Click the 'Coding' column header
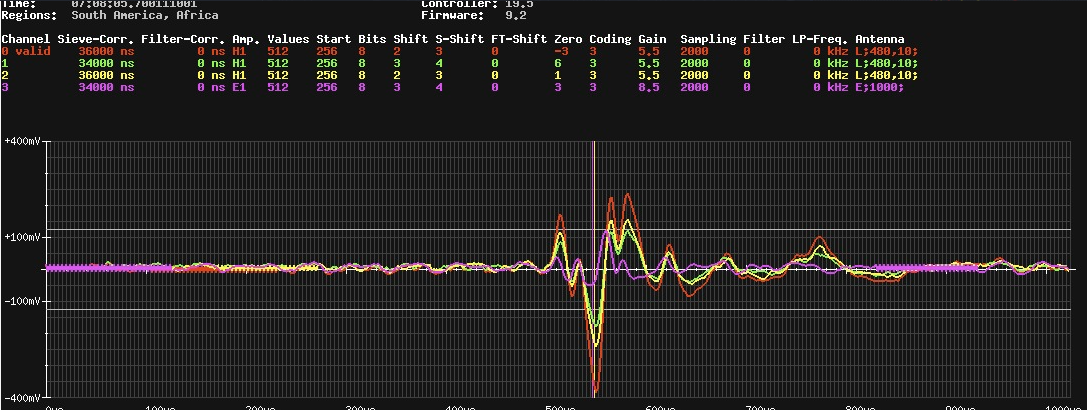 click(x=610, y=40)
